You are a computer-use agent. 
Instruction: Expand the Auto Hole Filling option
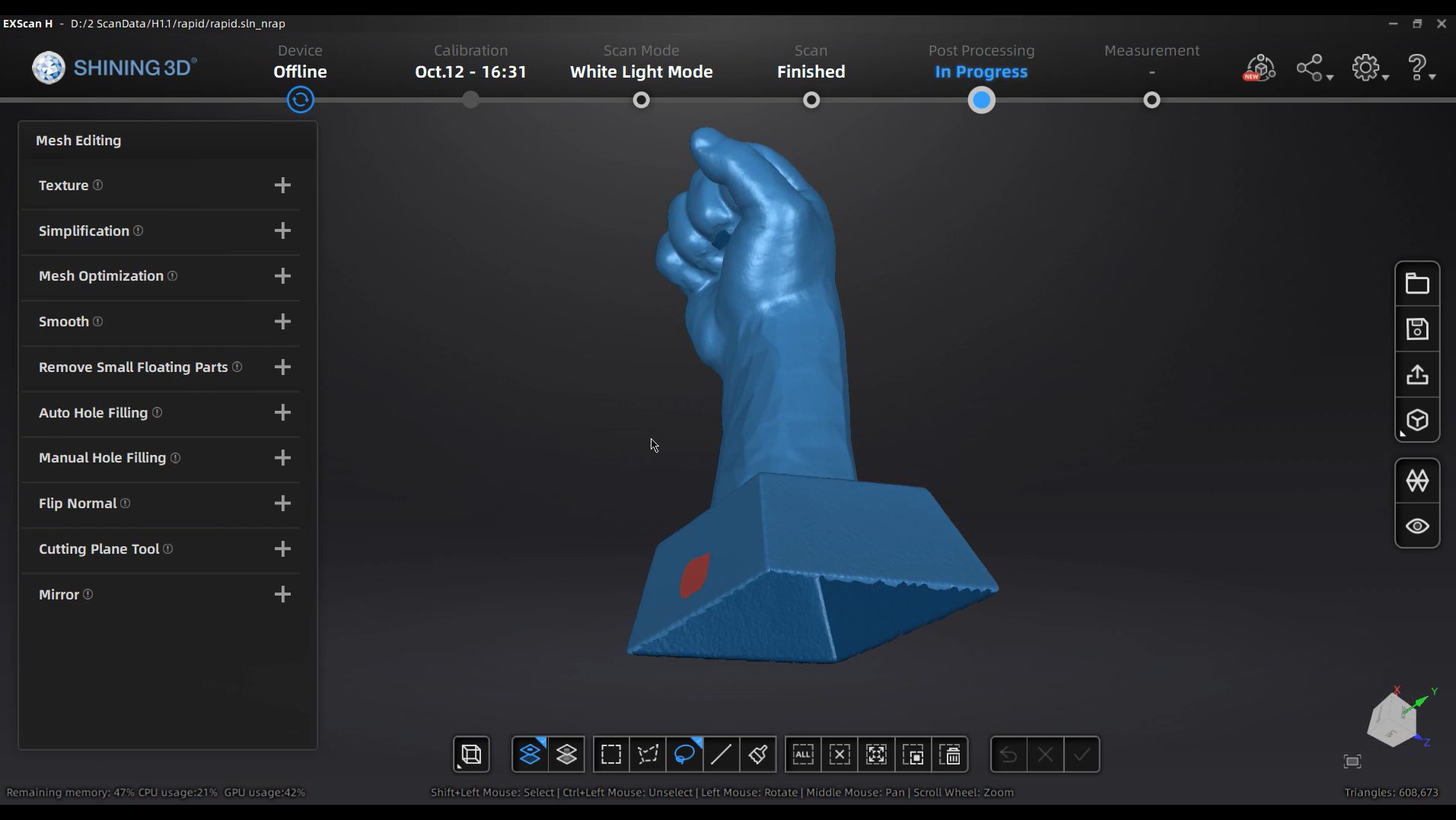(282, 413)
